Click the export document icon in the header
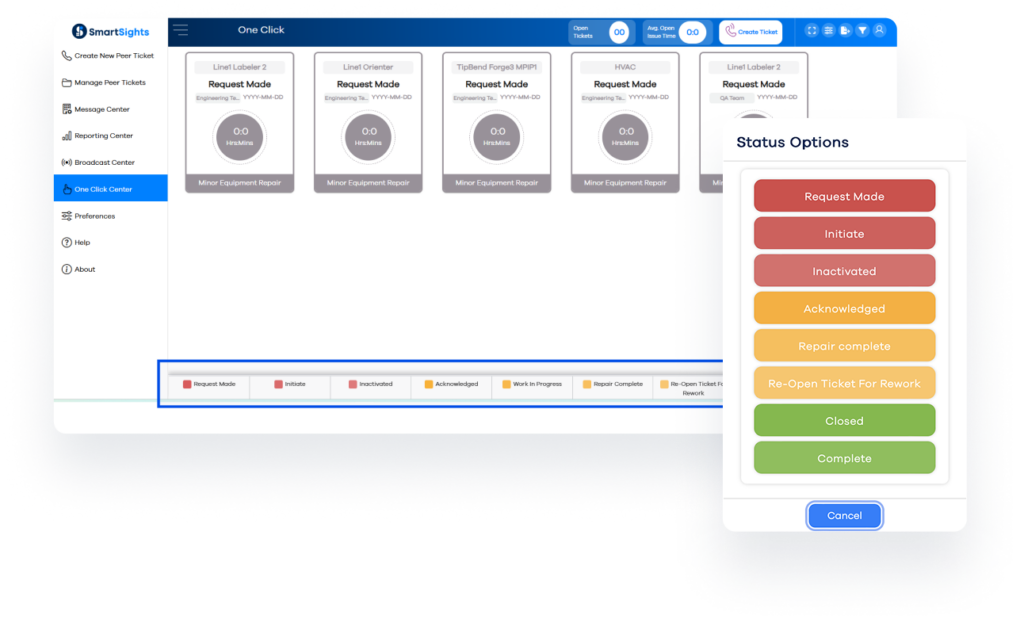1024x627 pixels. 845,31
